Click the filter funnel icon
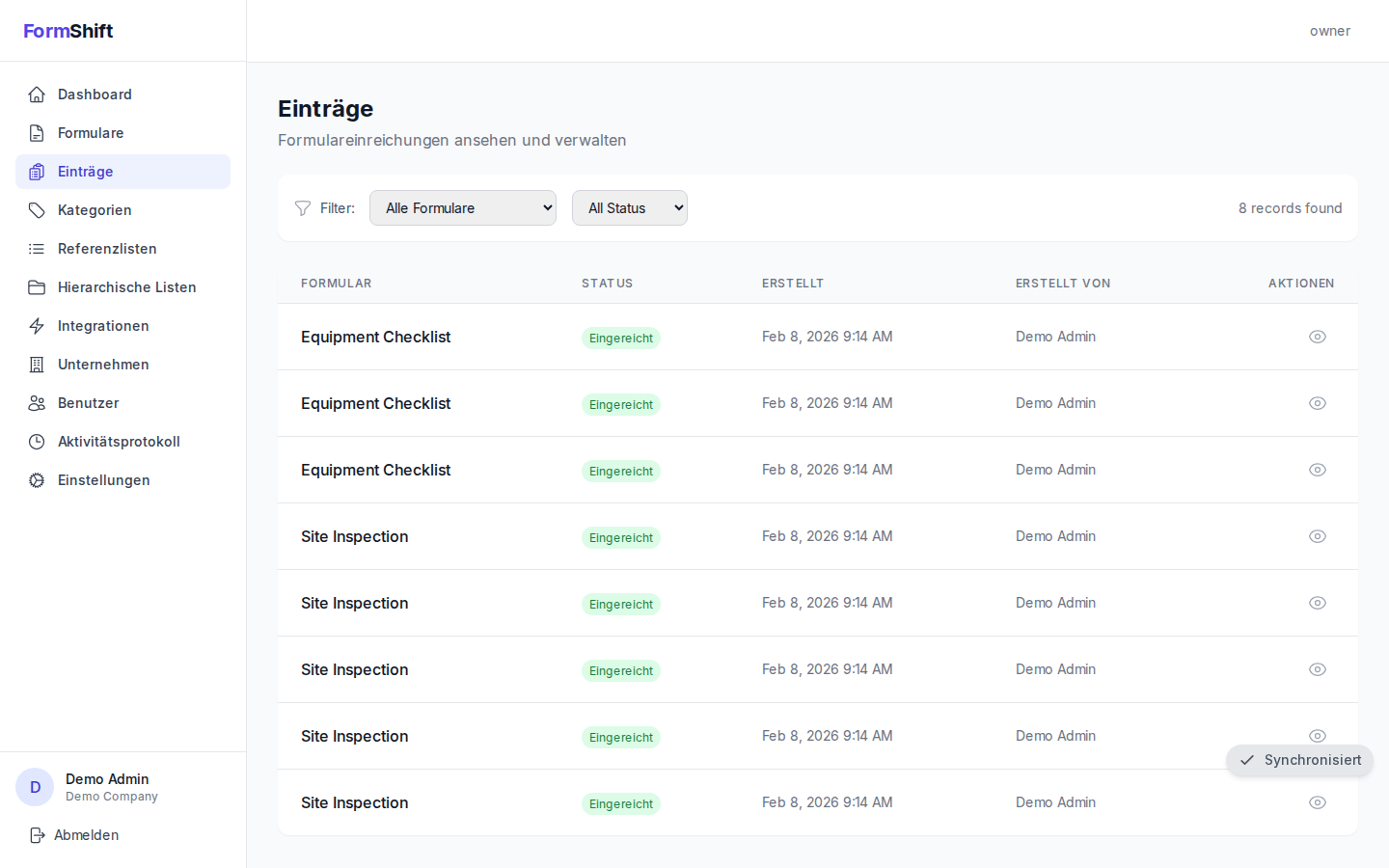This screenshot has width=1389, height=868. pyautogui.click(x=303, y=208)
